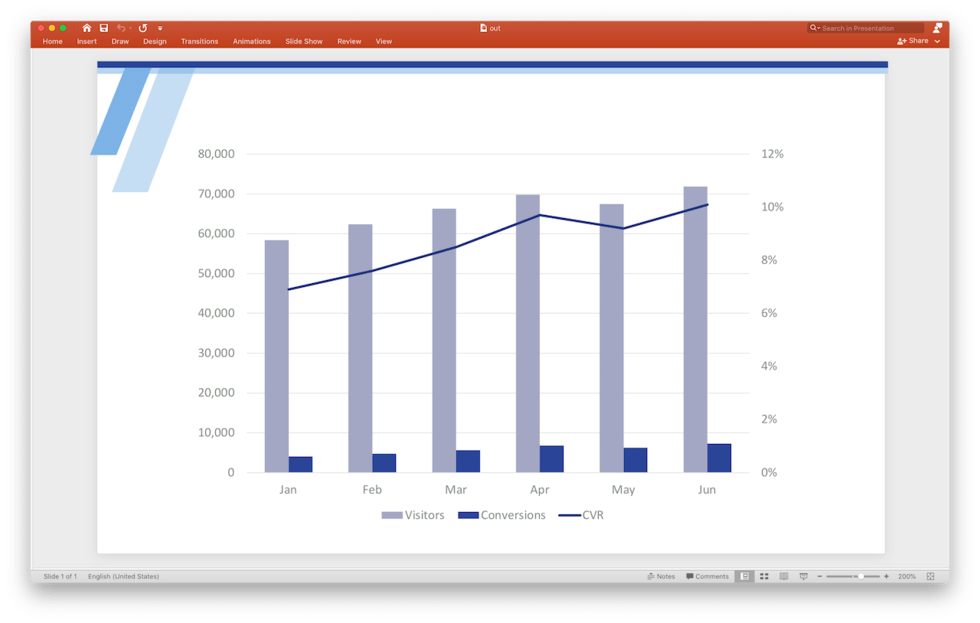Switch to the Design tab
Image resolution: width=980 pixels, height=623 pixels.
(x=154, y=41)
